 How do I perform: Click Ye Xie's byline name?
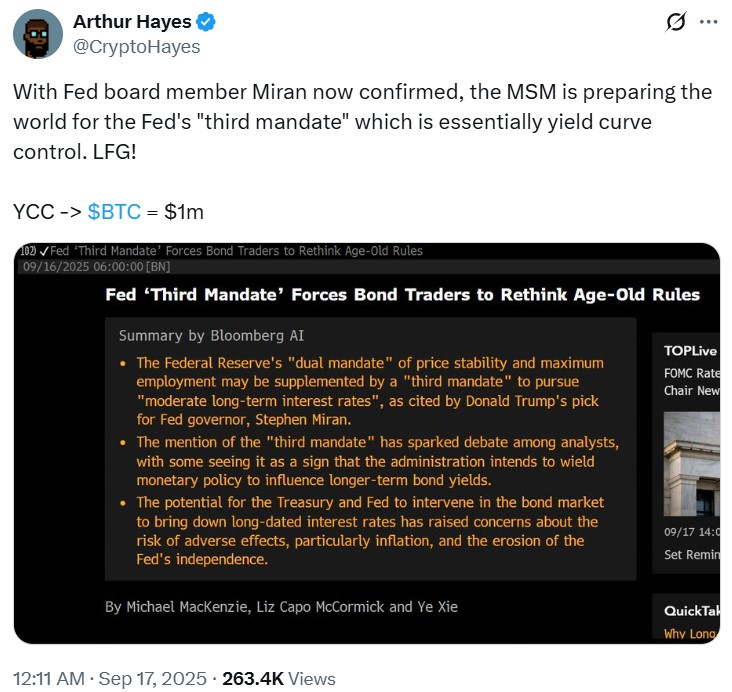[436, 606]
